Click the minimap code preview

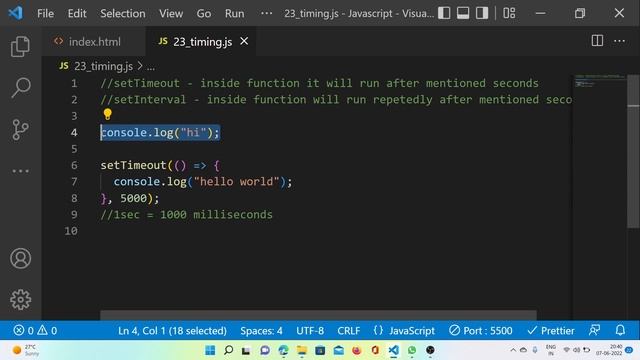coord(599,81)
